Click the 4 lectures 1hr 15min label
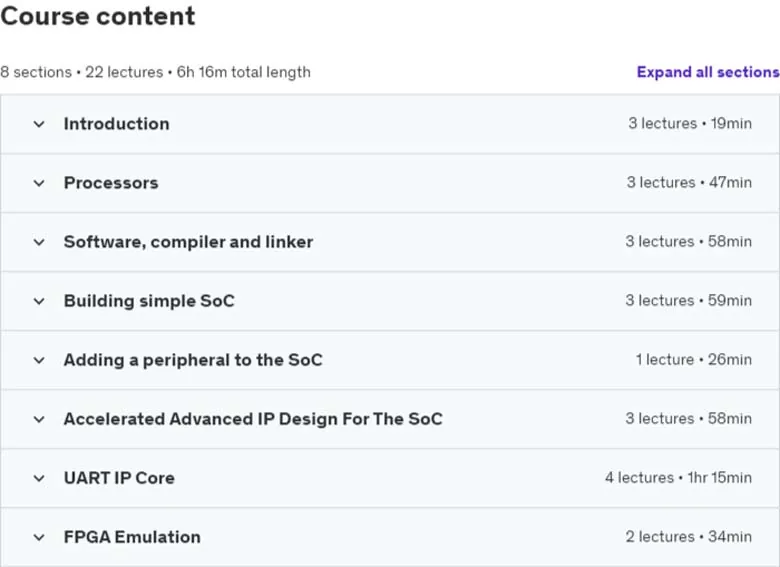 coord(678,478)
